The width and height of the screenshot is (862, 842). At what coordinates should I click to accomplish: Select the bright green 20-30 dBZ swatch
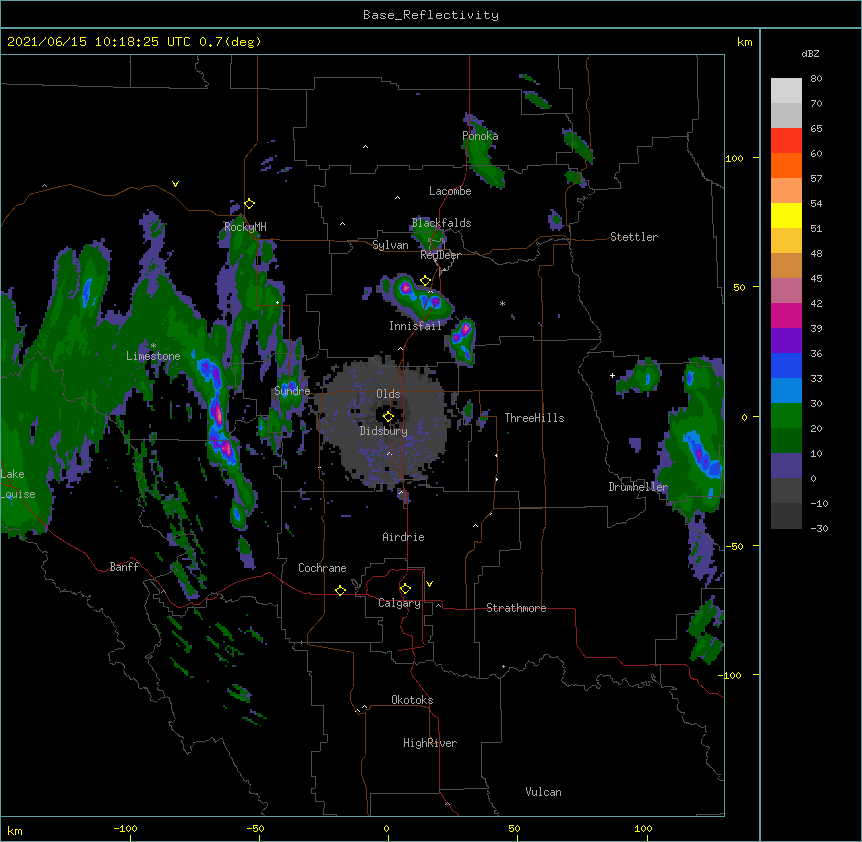pos(786,416)
